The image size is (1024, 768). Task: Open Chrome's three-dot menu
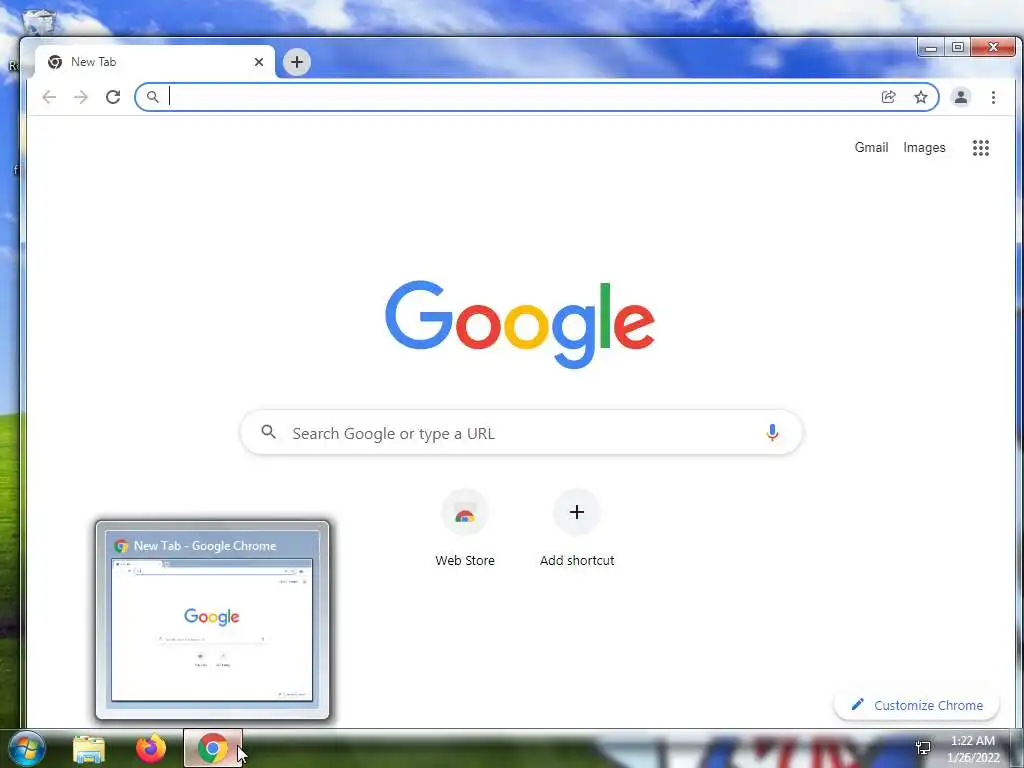pyautogui.click(x=993, y=97)
